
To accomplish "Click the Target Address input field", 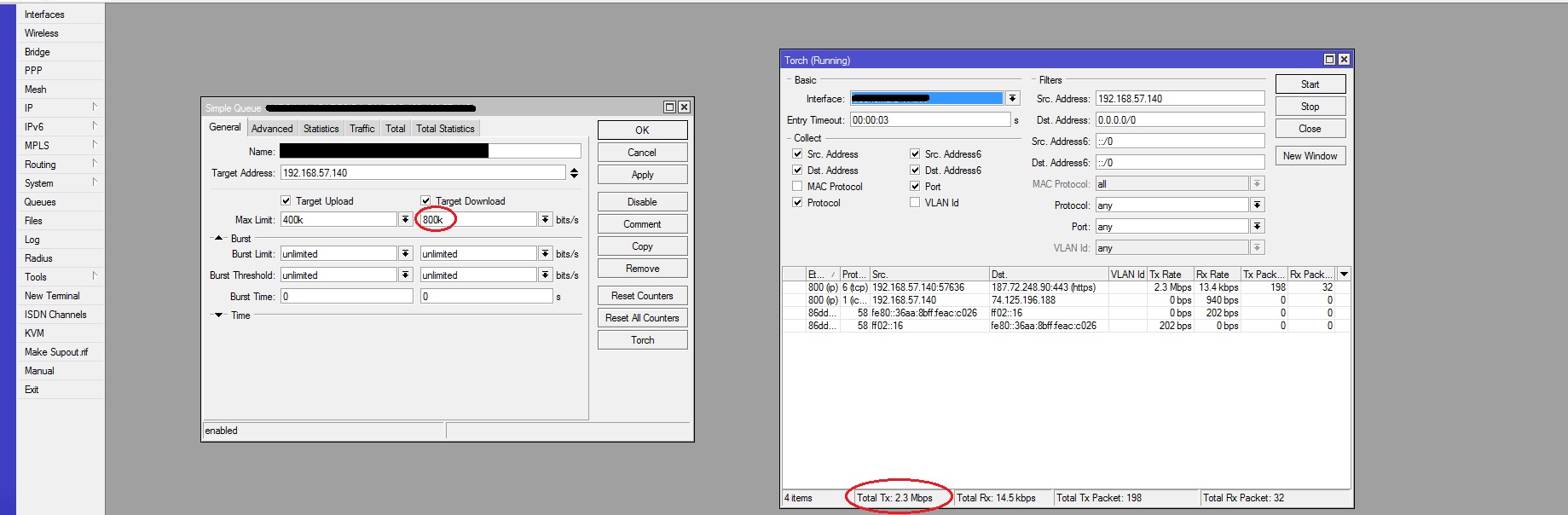I will coord(423,173).
